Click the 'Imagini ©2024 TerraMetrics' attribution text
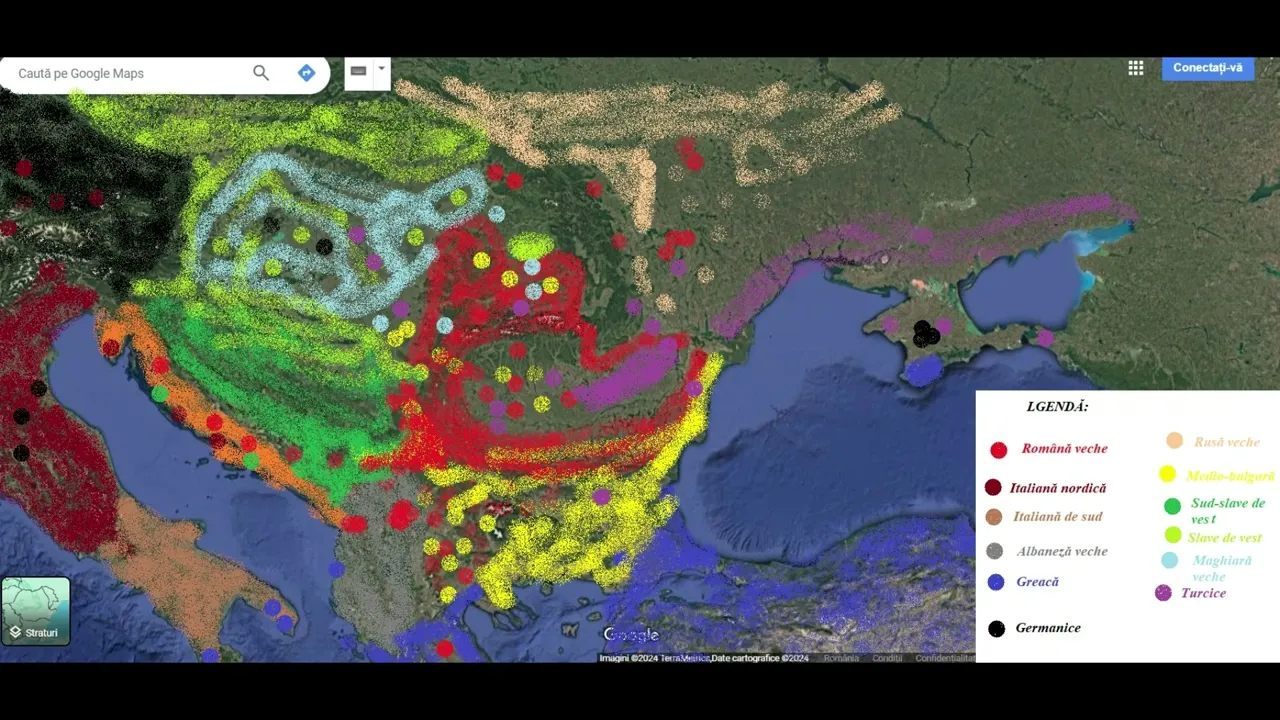The width and height of the screenshot is (1280, 720). pyautogui.click(x=654, y=658)
